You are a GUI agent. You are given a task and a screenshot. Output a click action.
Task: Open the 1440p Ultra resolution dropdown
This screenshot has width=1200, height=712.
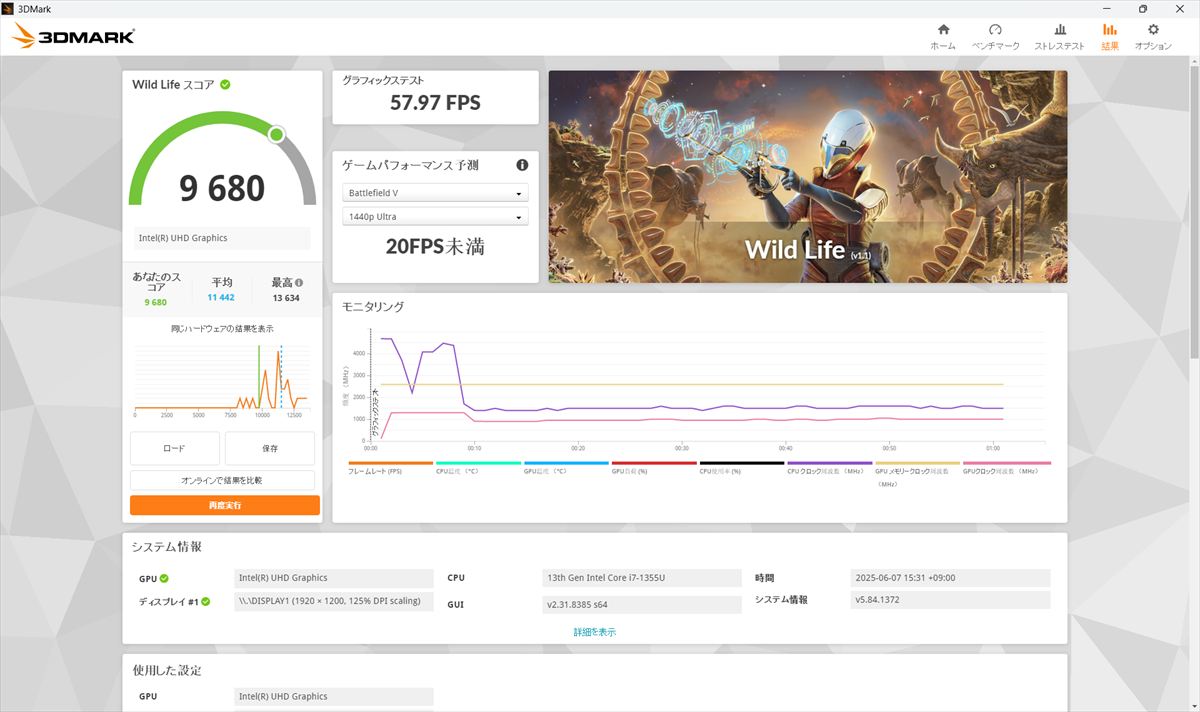[x=435, y=217]
